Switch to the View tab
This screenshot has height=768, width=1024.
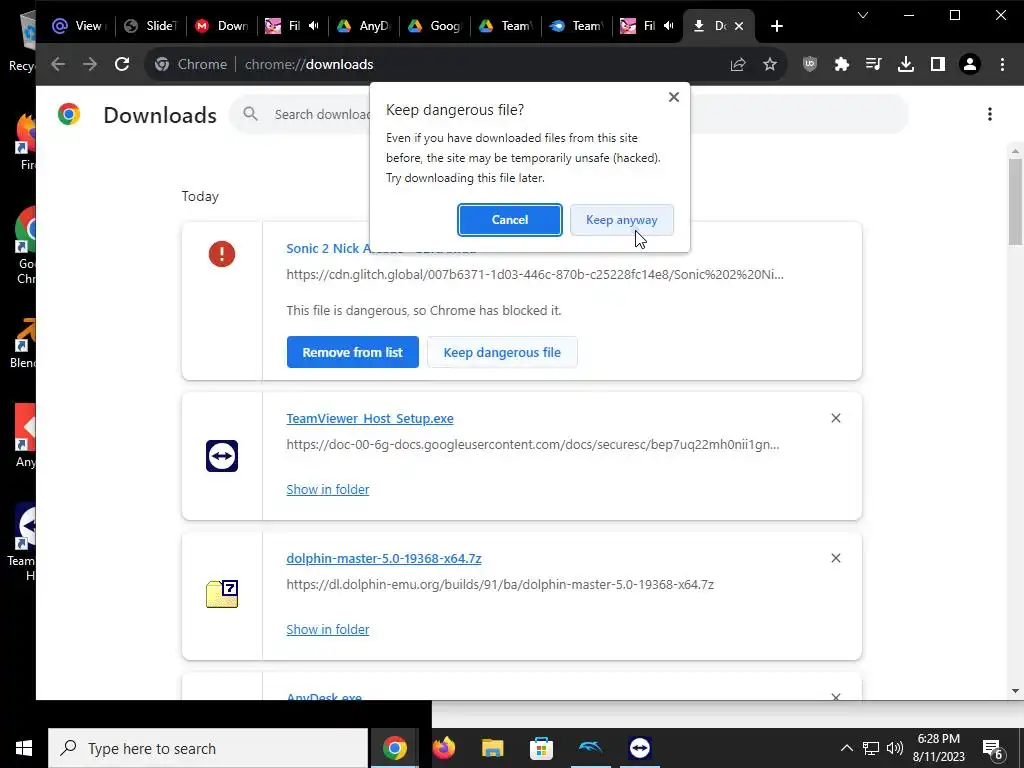pyautogui.click(x=79, y=26)
